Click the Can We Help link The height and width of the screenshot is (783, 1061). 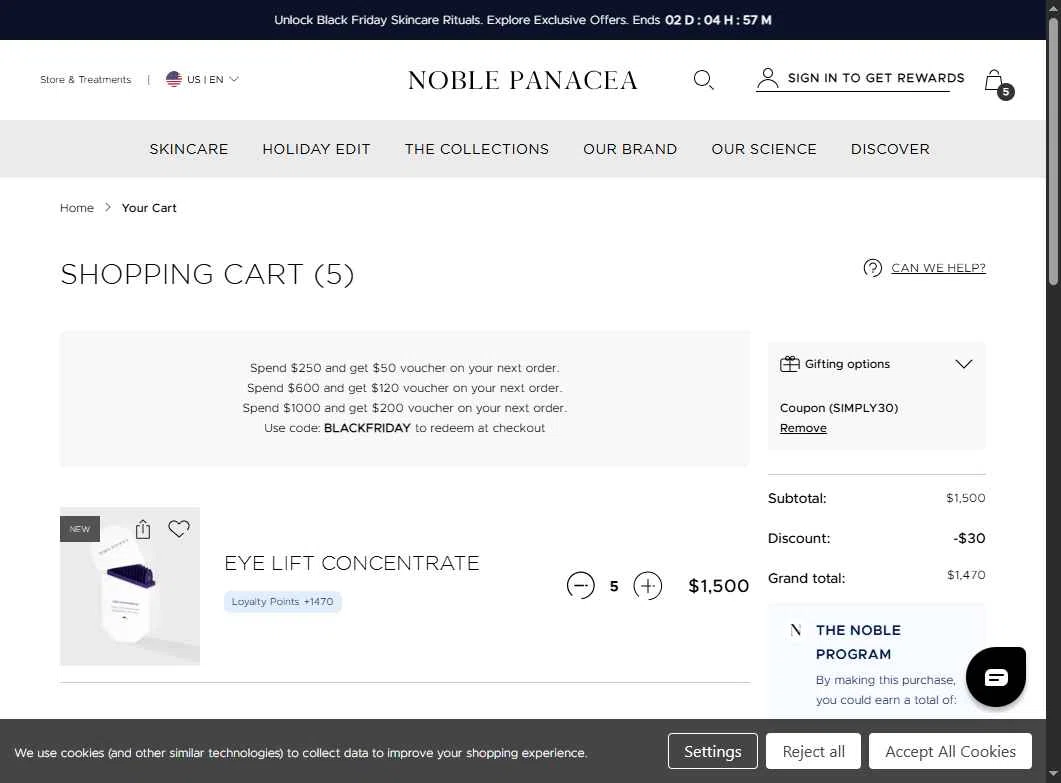(x=938, y=268)
